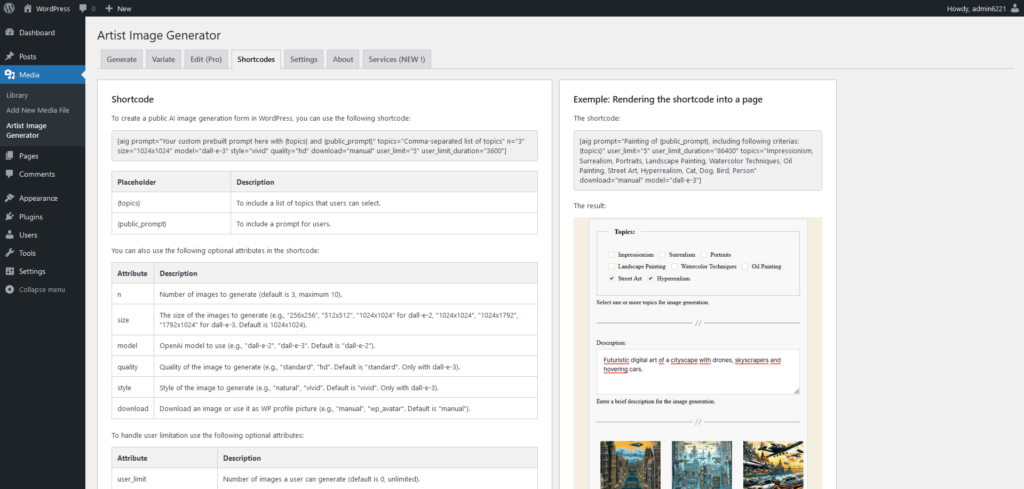This screenshot has width=1024, height=489.
Task: Click the example shortcode code box
Action: point(697,160)
